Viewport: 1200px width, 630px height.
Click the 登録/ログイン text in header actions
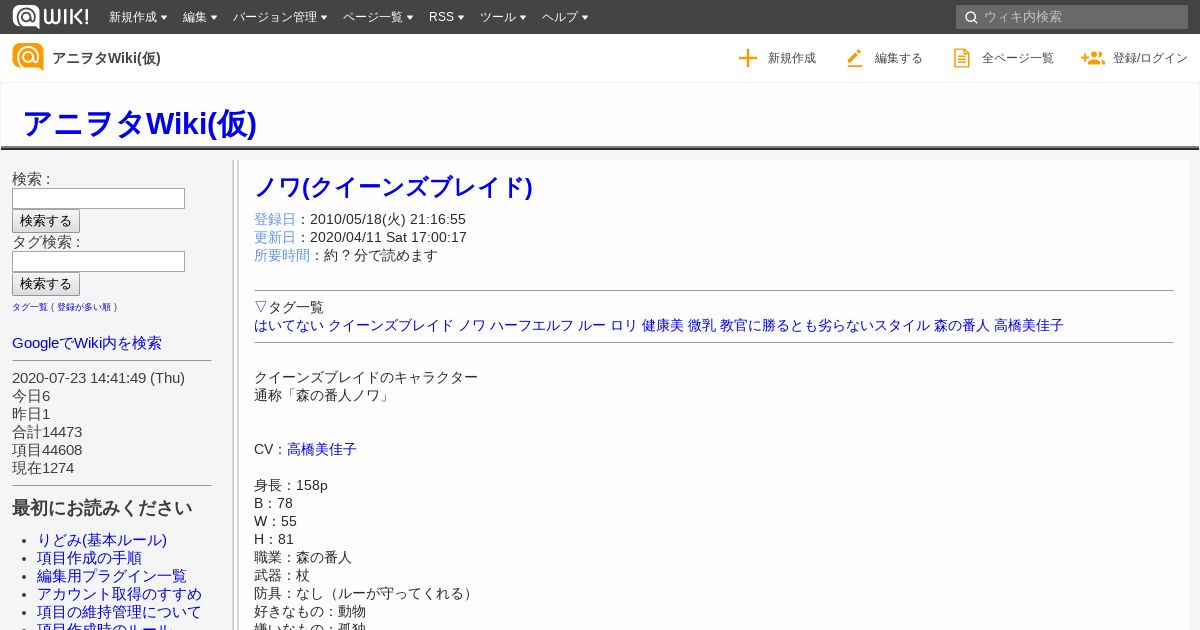pos(1150,58)
